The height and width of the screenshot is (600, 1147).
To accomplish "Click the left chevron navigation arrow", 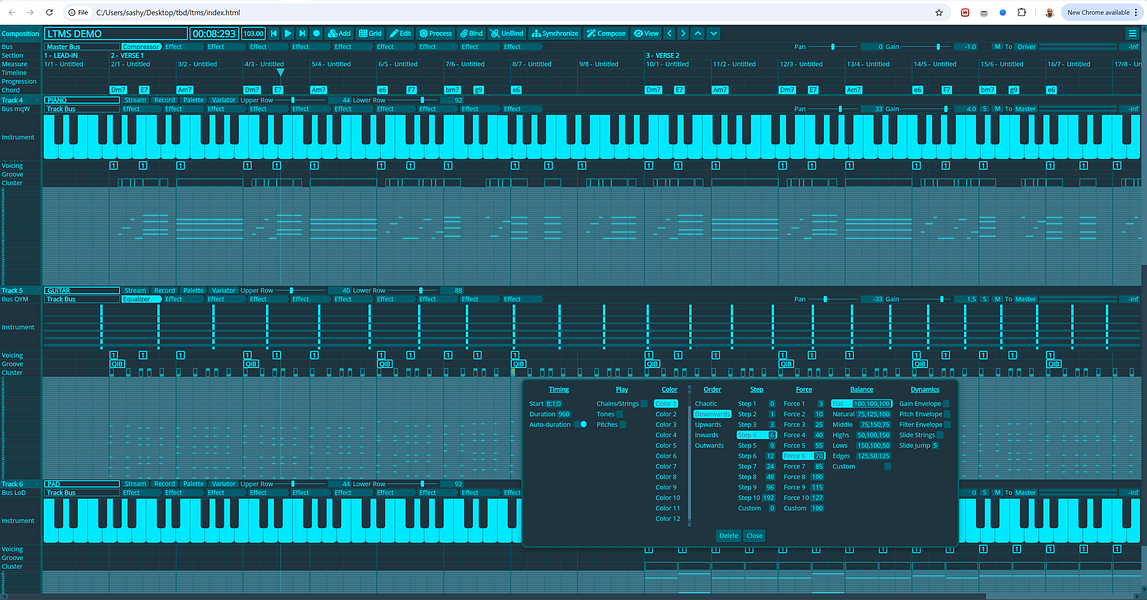I will [x=669, y=34].
